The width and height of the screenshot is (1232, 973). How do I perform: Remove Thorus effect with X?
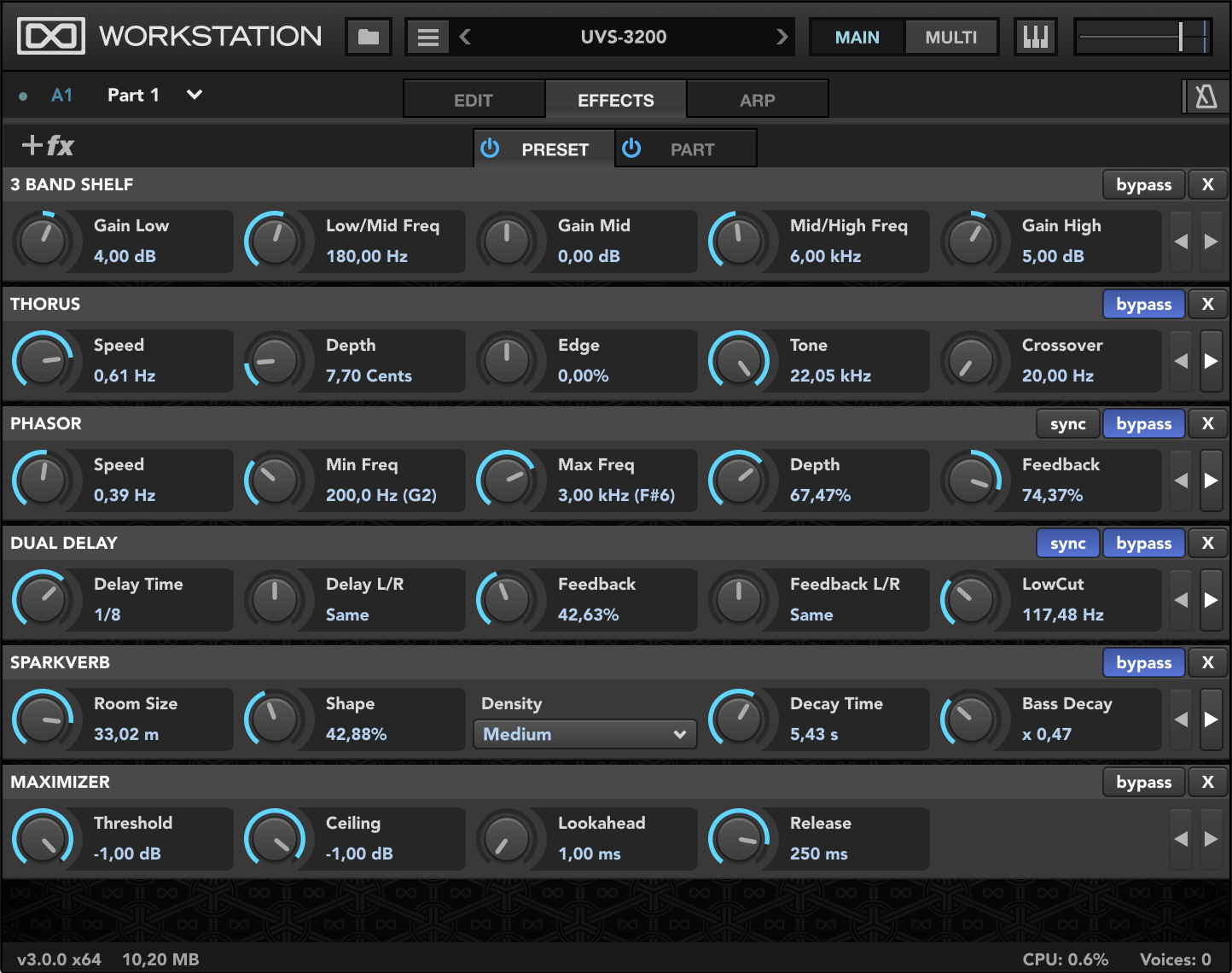point(1207,305)
